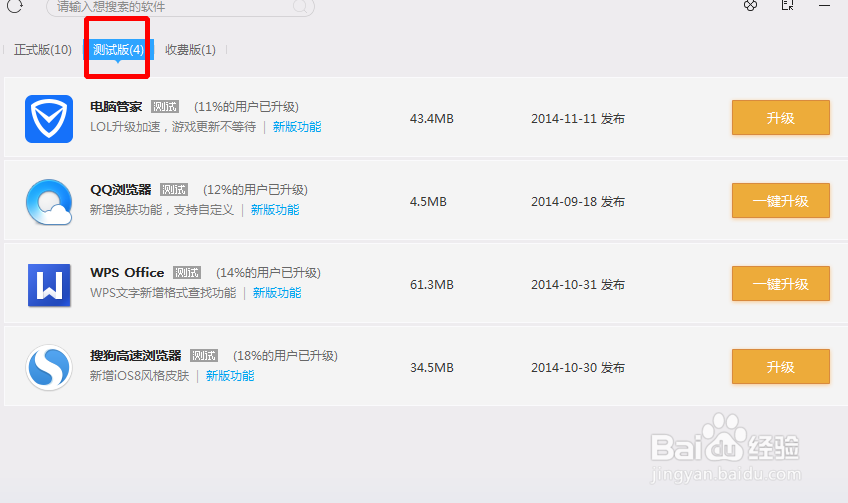Viewport: 848px width, 503px height.
Task: Click the (14%的用户已升级) text
Action: click(268, 273)
